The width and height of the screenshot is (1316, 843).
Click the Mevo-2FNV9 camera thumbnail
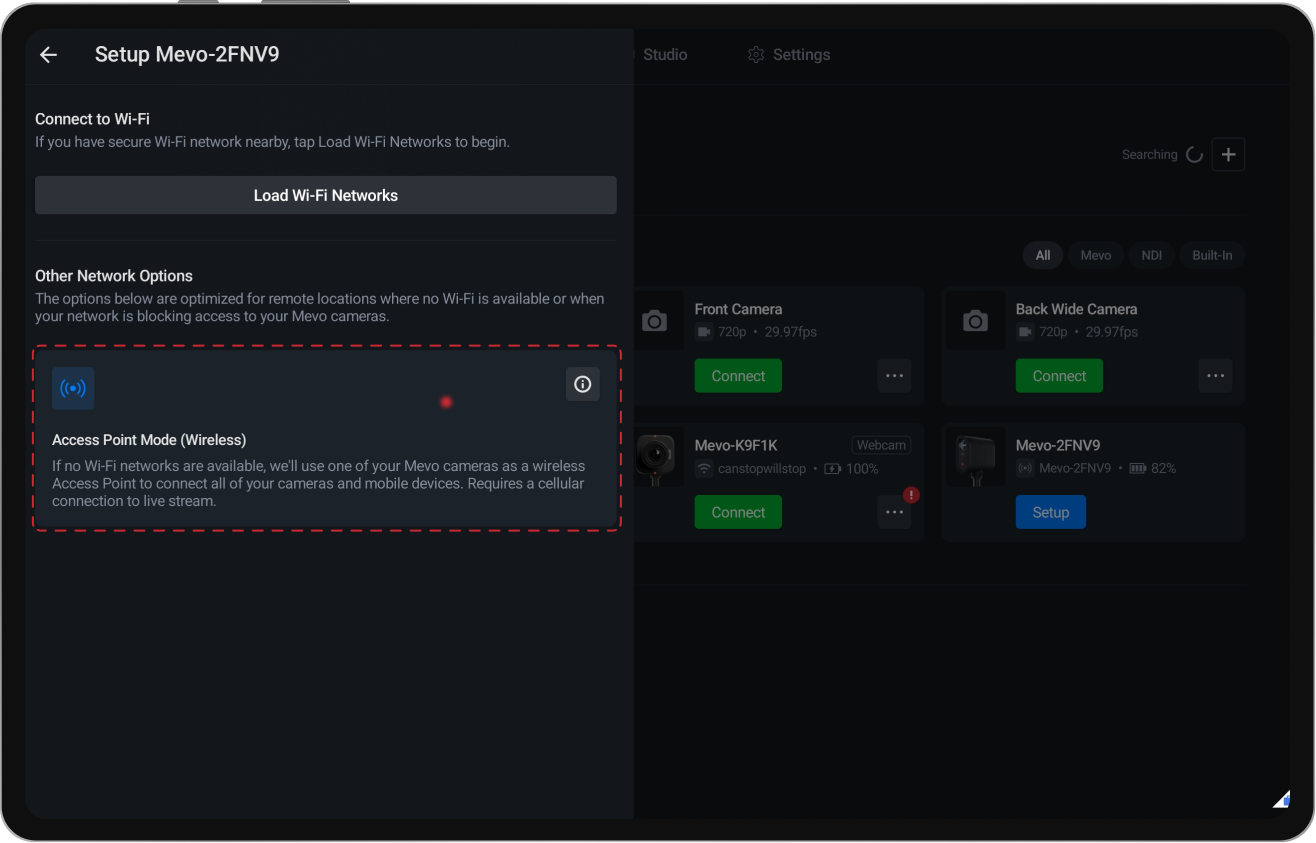(975, 457)
